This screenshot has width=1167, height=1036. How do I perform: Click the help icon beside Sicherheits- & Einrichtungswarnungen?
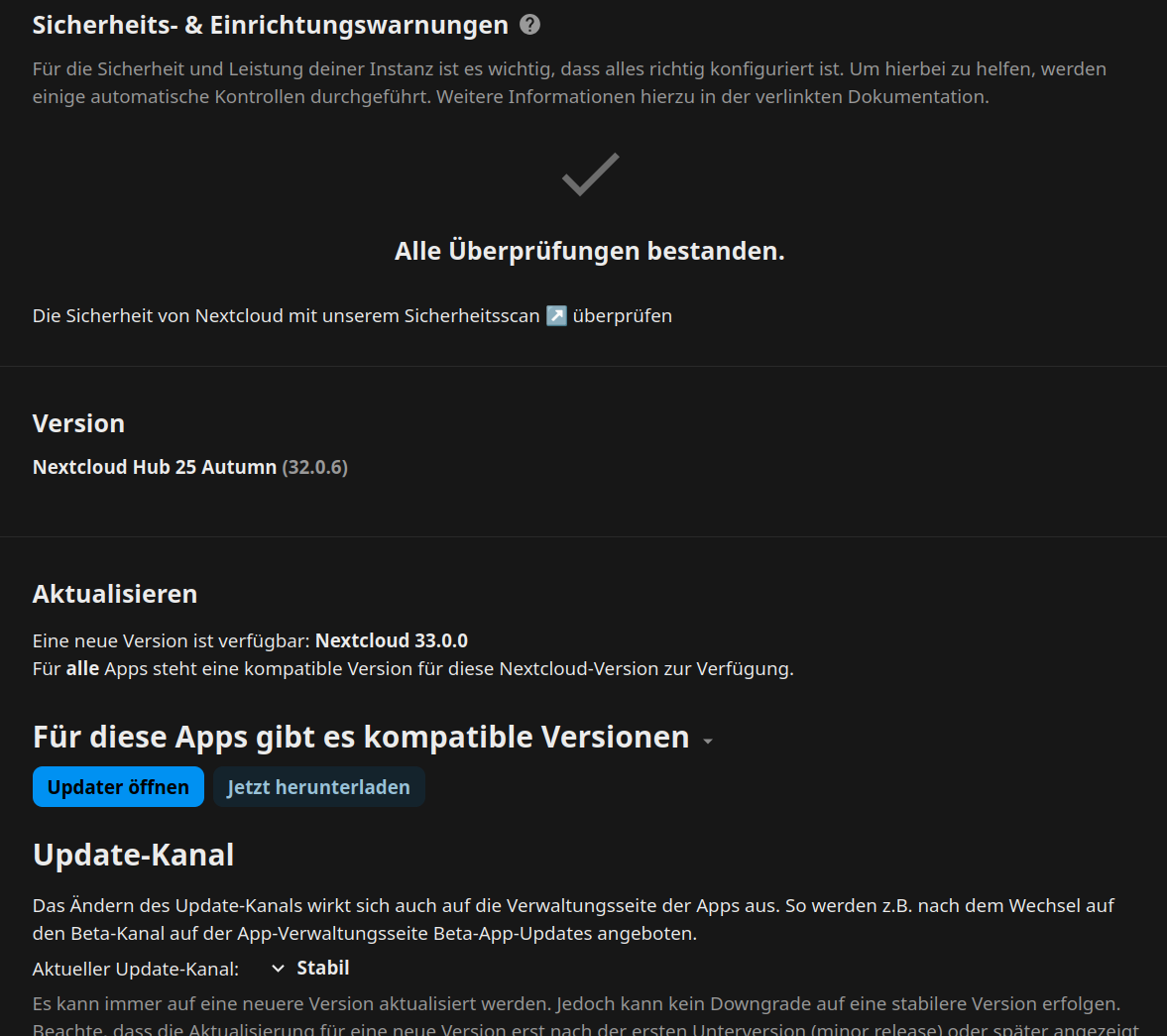pos(530,25)
